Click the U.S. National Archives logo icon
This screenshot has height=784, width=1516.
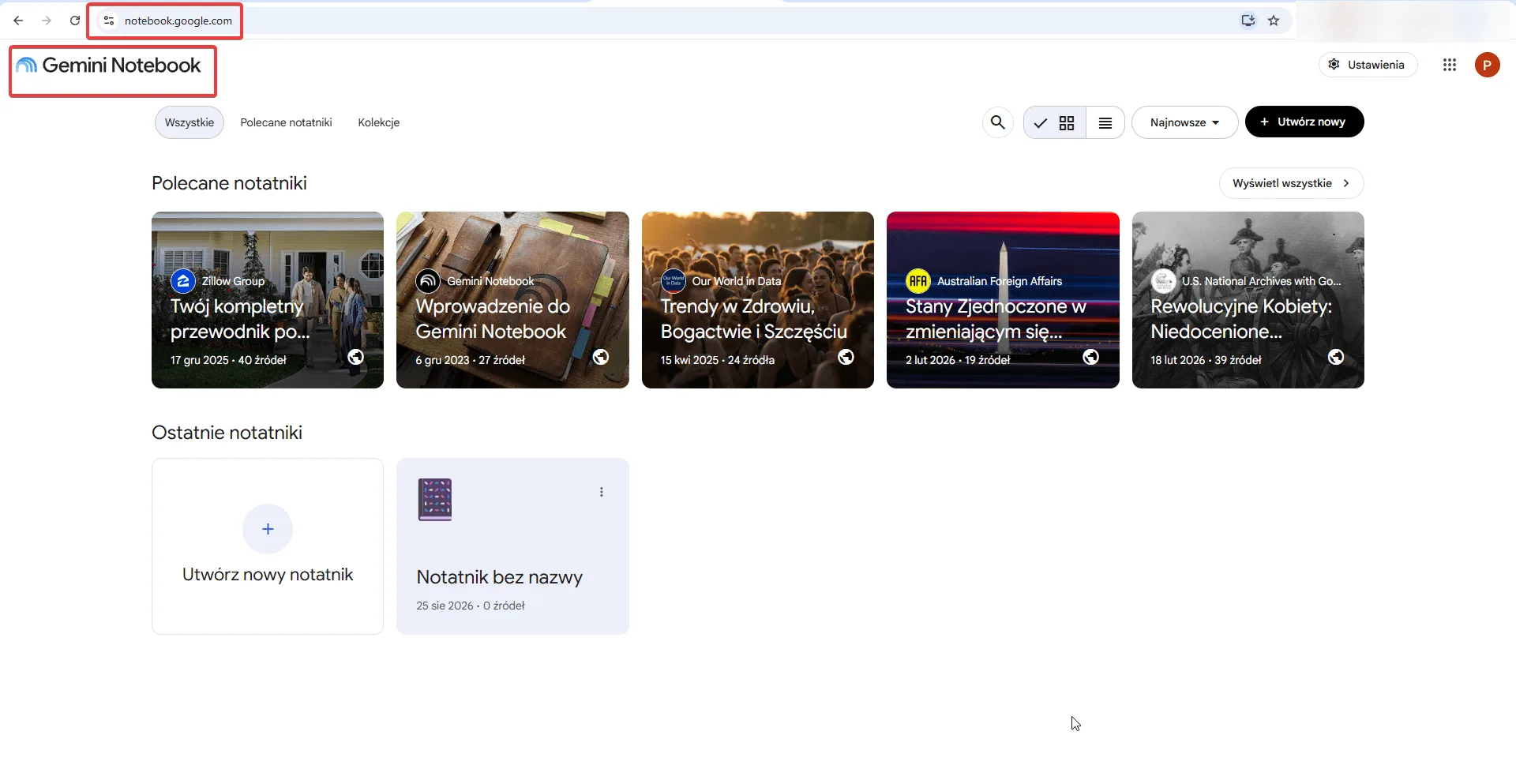[1163, 281]
